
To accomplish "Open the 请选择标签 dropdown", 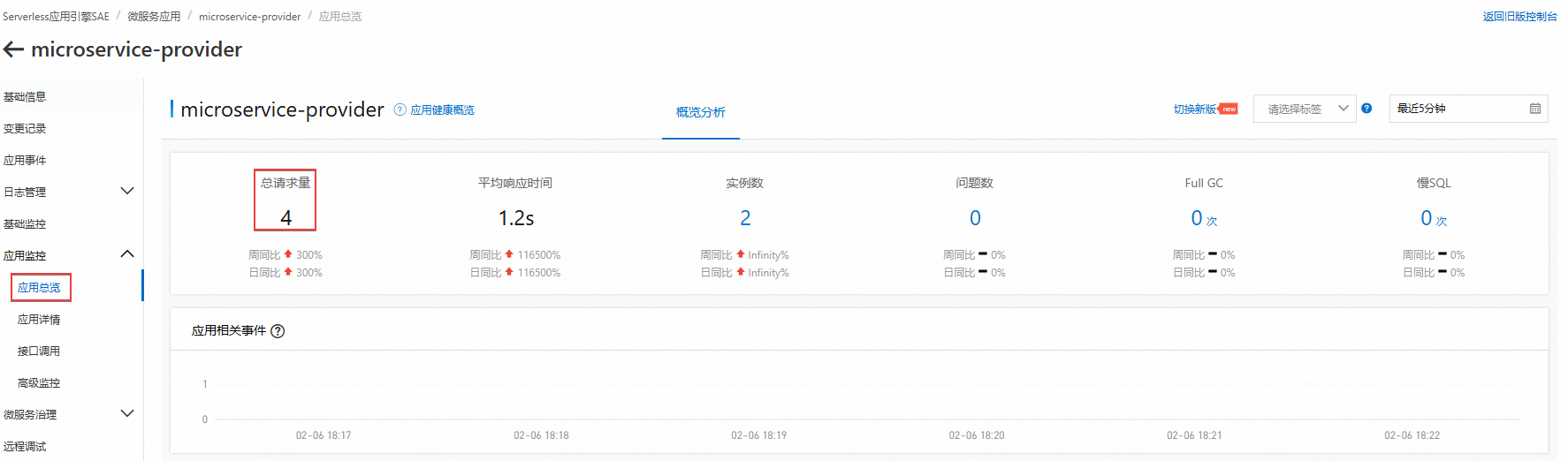I will point(1305,109).
